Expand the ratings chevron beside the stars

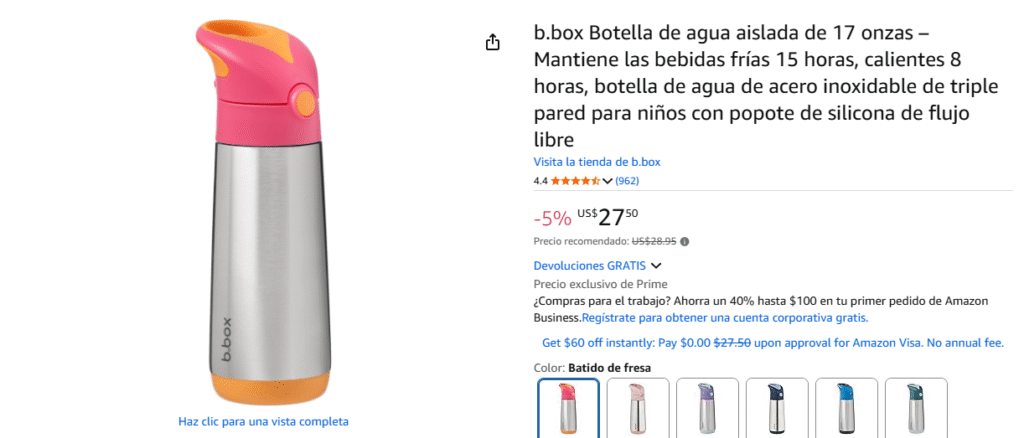607,181
